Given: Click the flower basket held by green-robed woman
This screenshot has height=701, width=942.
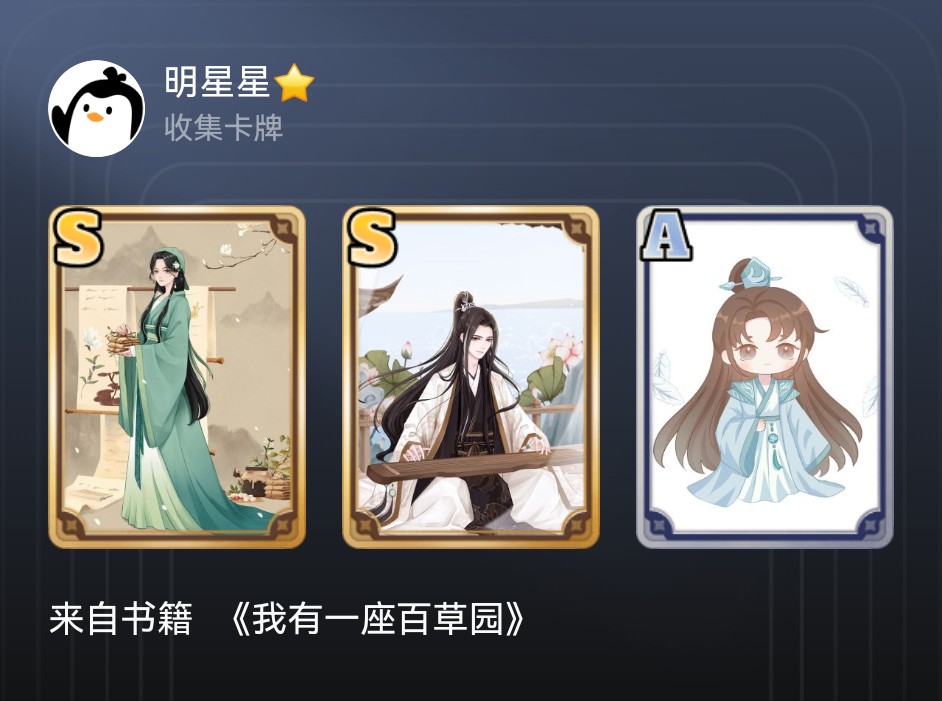Looking at the screenshot, I should coord(124,341).
